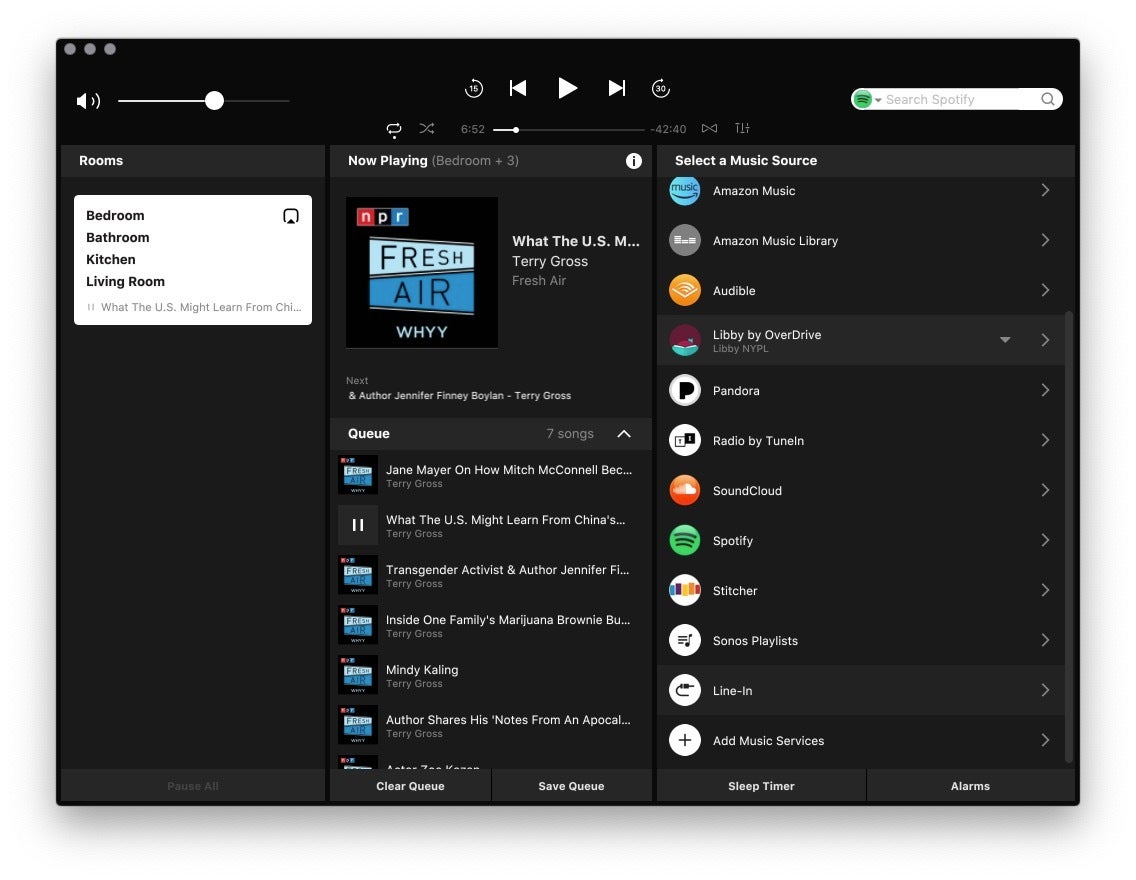Click the Sonos Playlists label
Image resolution: width=1136 pixels, height=880 pixels.
(756, 640)
